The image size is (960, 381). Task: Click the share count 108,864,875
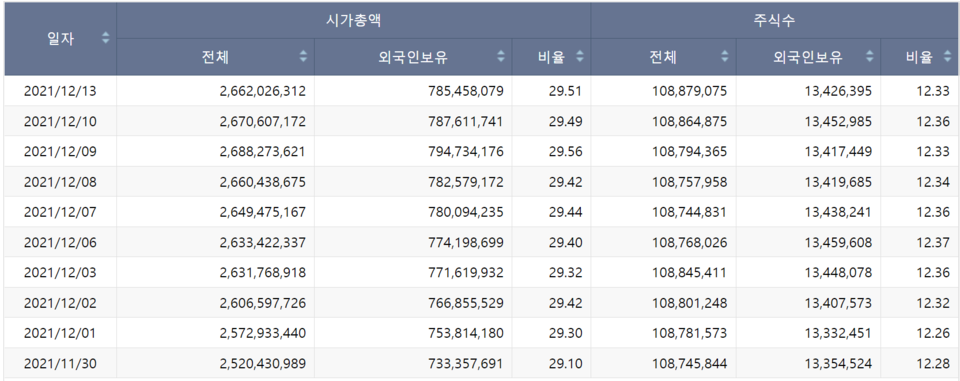tap(689, 121)
